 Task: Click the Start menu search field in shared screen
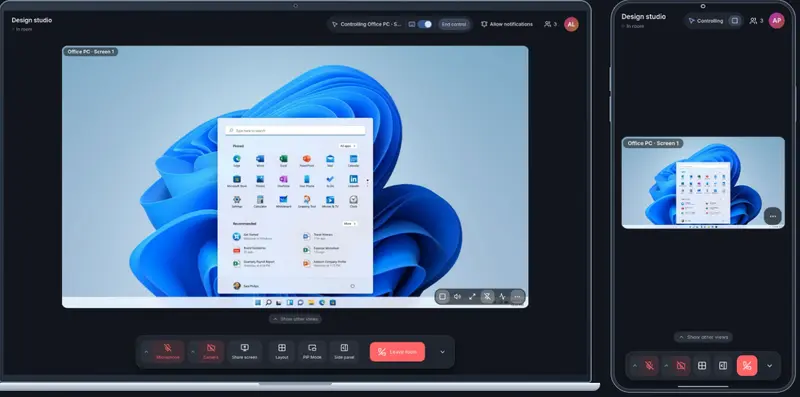[295, 131]
